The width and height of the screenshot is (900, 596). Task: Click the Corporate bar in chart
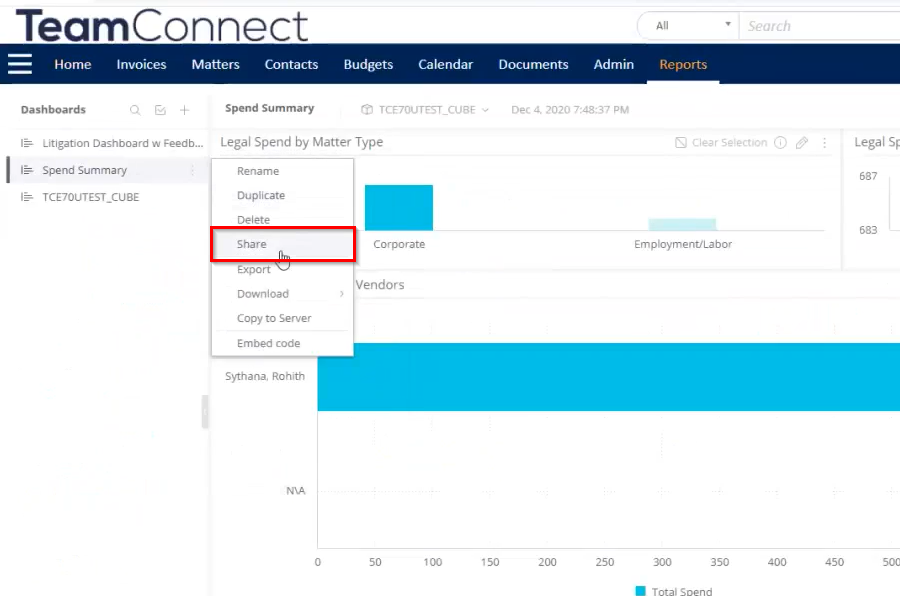coord(399,207)
